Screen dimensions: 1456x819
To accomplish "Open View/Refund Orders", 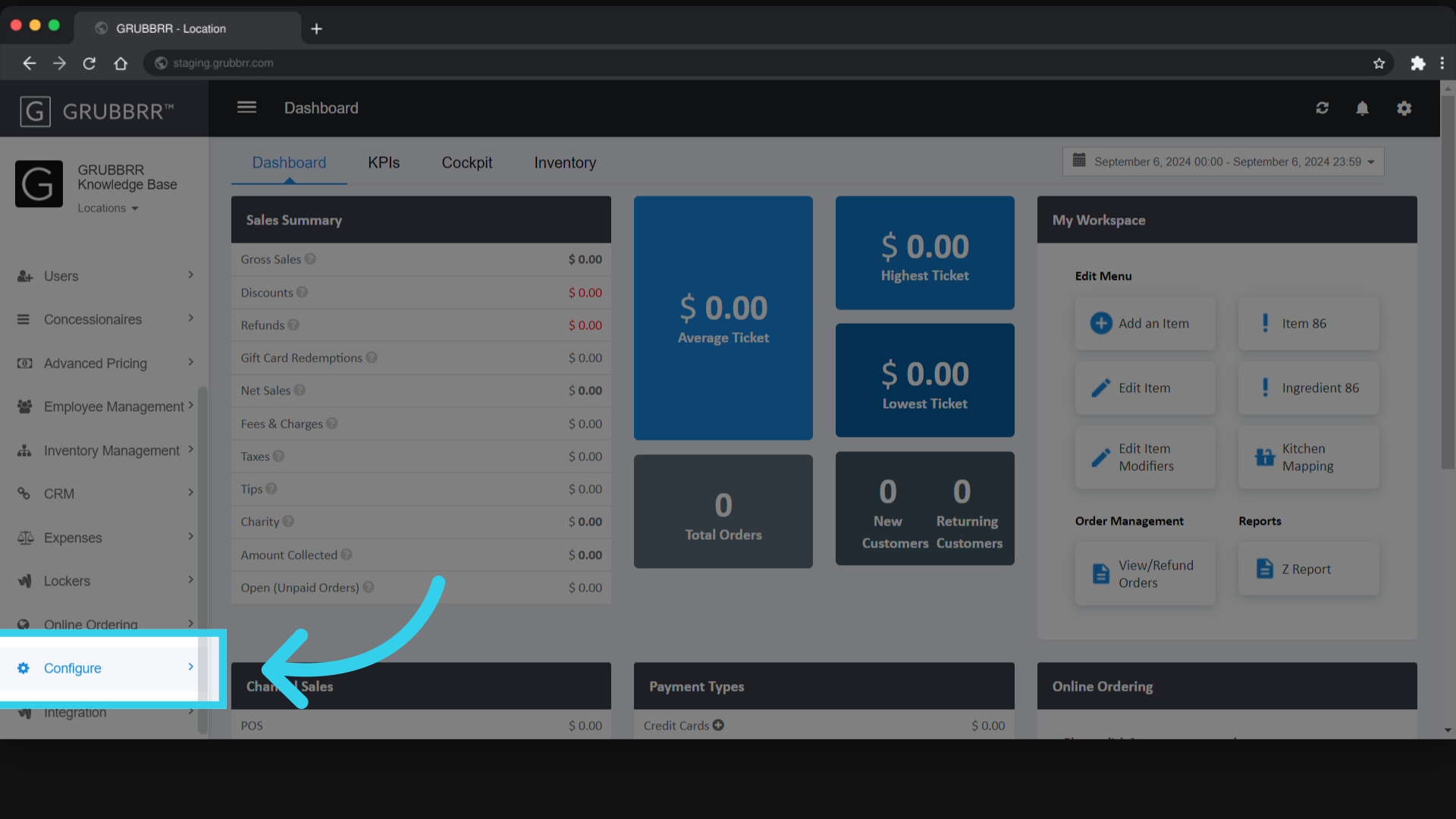I will click(1145, 573).
